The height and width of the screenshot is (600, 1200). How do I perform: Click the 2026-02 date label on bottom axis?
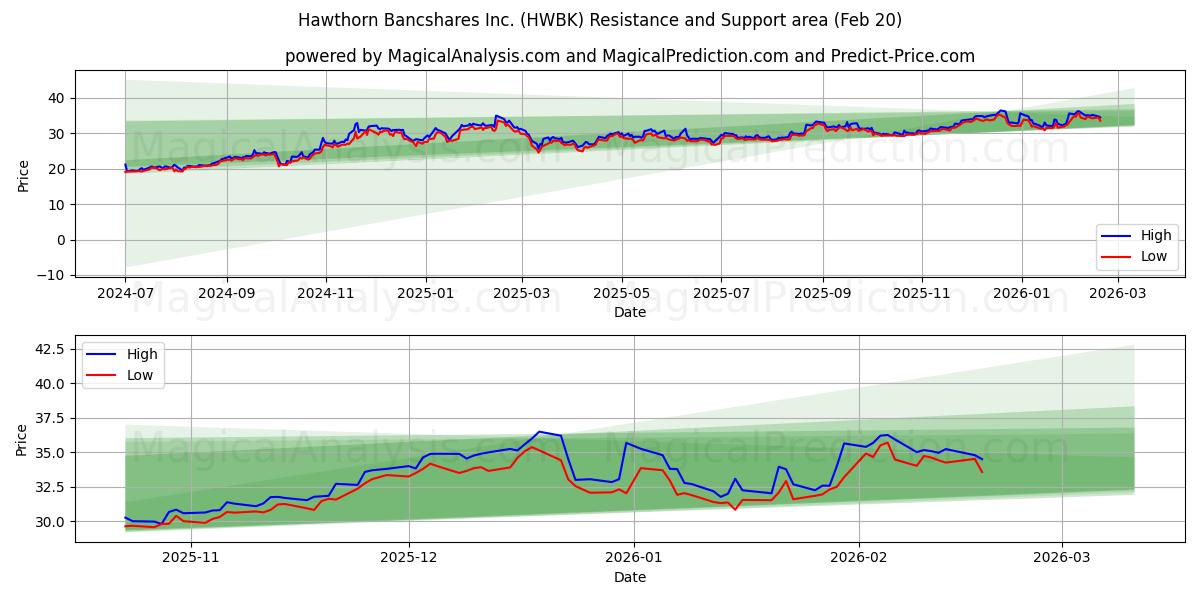click(859, 559)
